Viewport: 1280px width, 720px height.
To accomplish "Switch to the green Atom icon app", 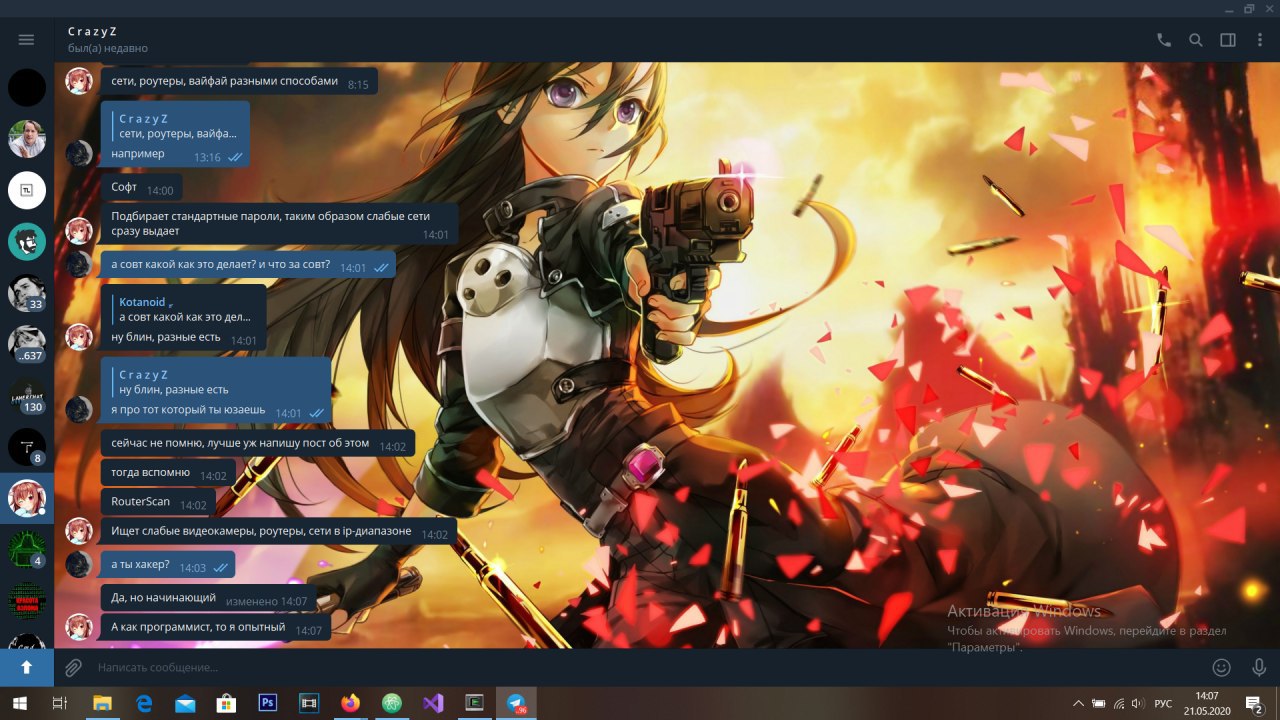I will [x=391, y=703].
